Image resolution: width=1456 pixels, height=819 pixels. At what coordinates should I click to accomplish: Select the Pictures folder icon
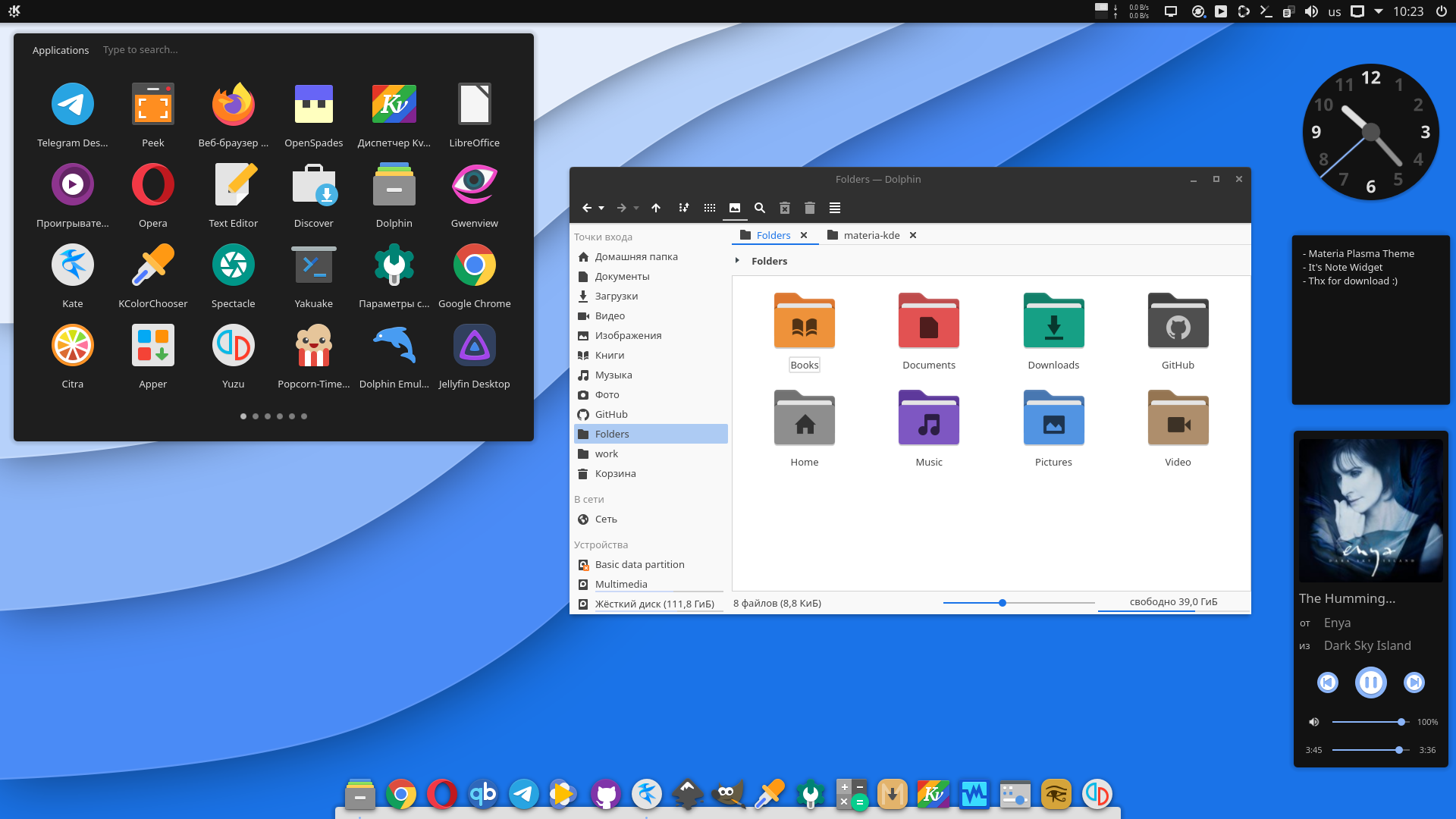[x=1053, y=418]
